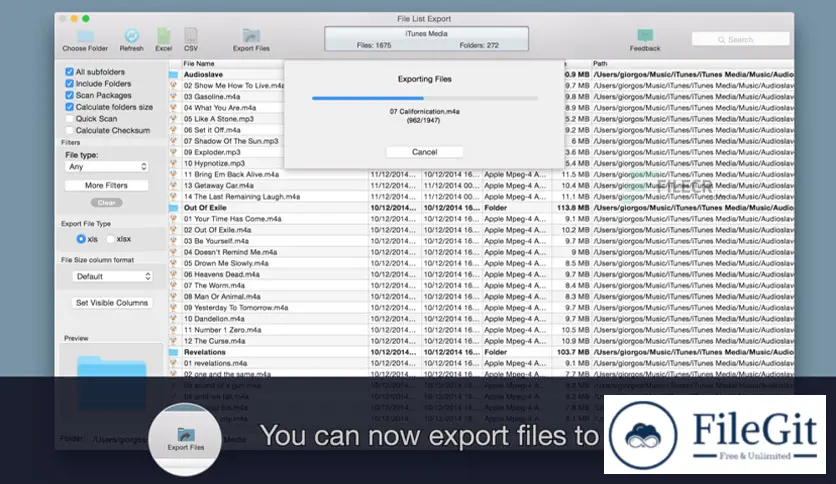Click the Export Files toolbar icon
The width and height of the screenshot is (836, 484).
click(x=251, y=36)
